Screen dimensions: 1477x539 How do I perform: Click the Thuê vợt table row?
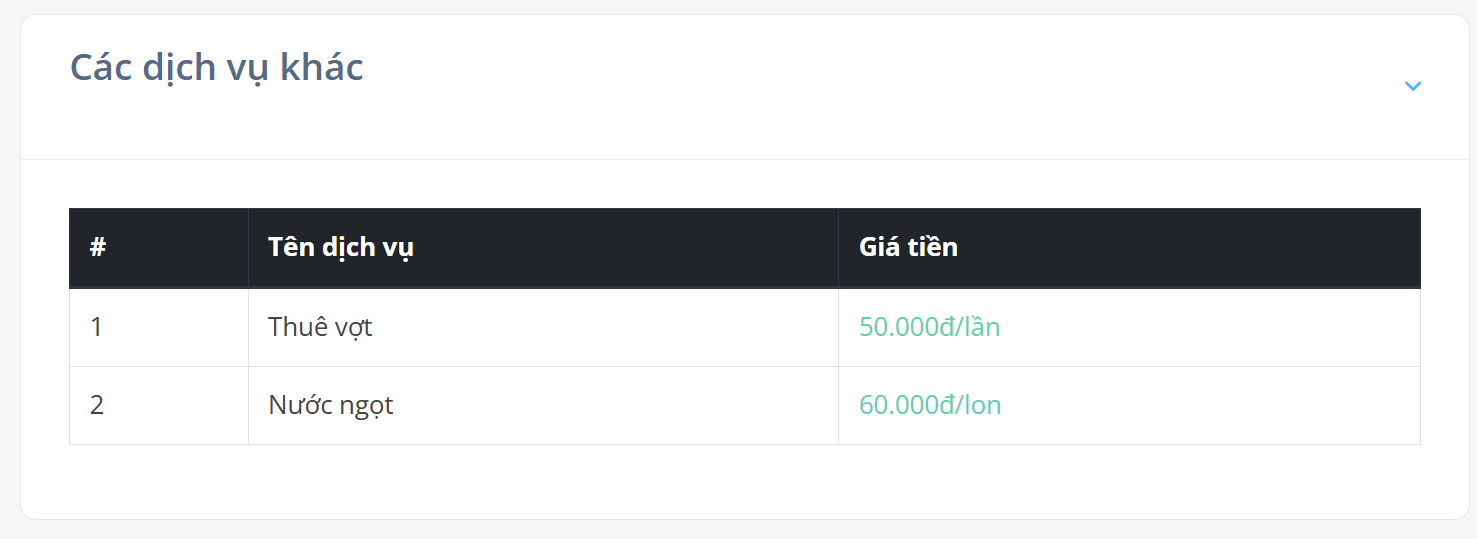pos(745,327)
